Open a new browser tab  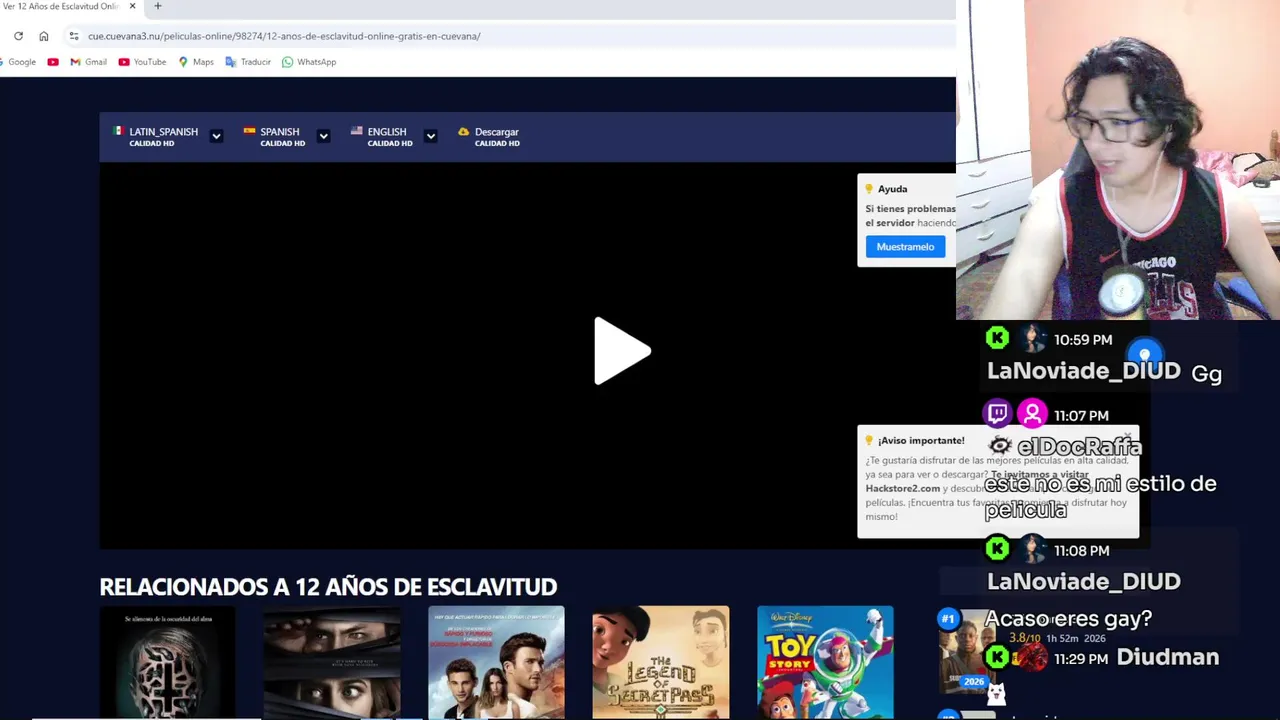coord(157,6)
